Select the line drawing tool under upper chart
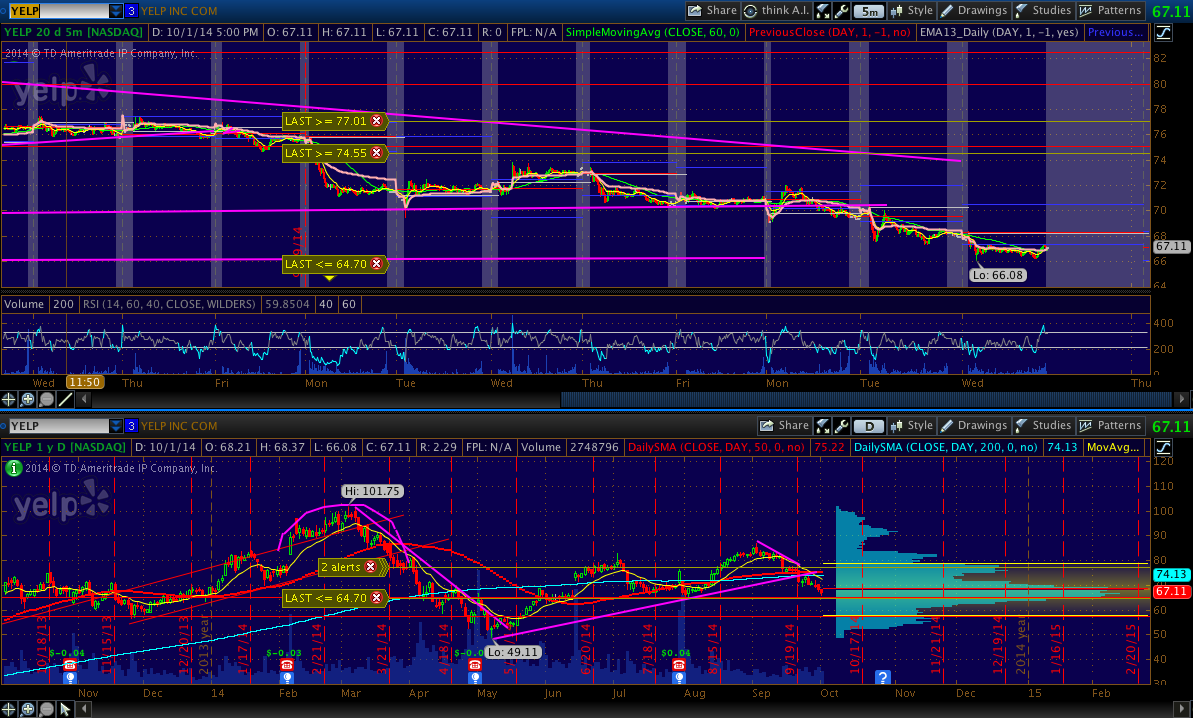Image resolution: width=1193 pixels, height=718 pixels. click(66, 399)
